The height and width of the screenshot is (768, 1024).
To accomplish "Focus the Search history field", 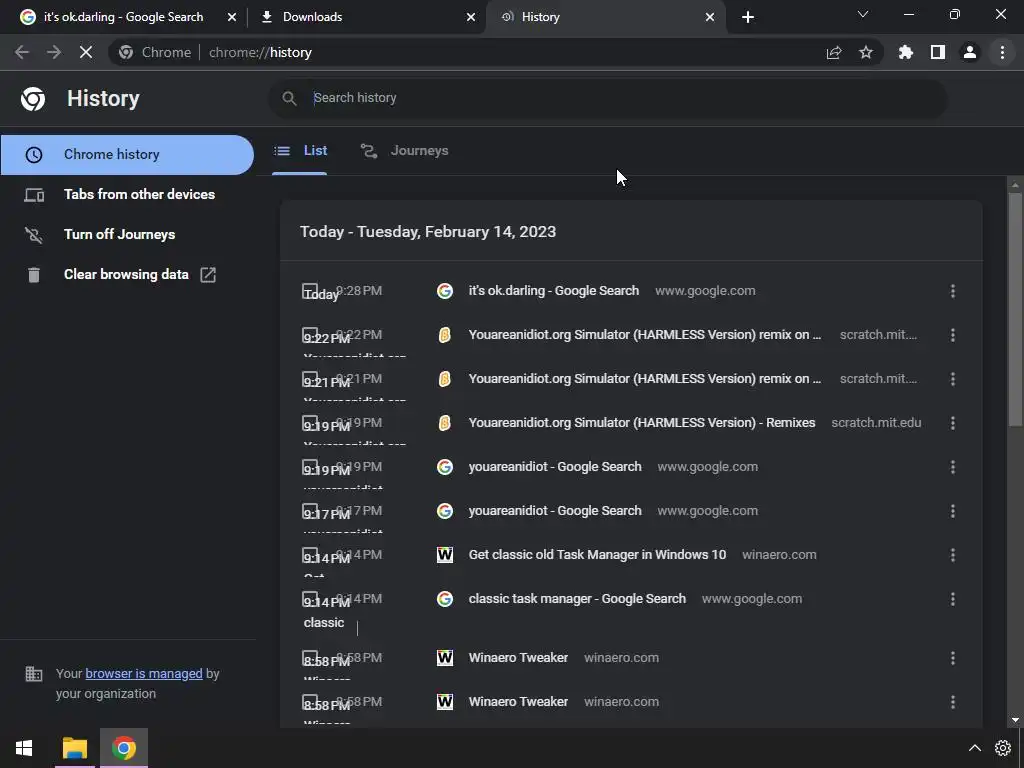I will coord(607,98).
